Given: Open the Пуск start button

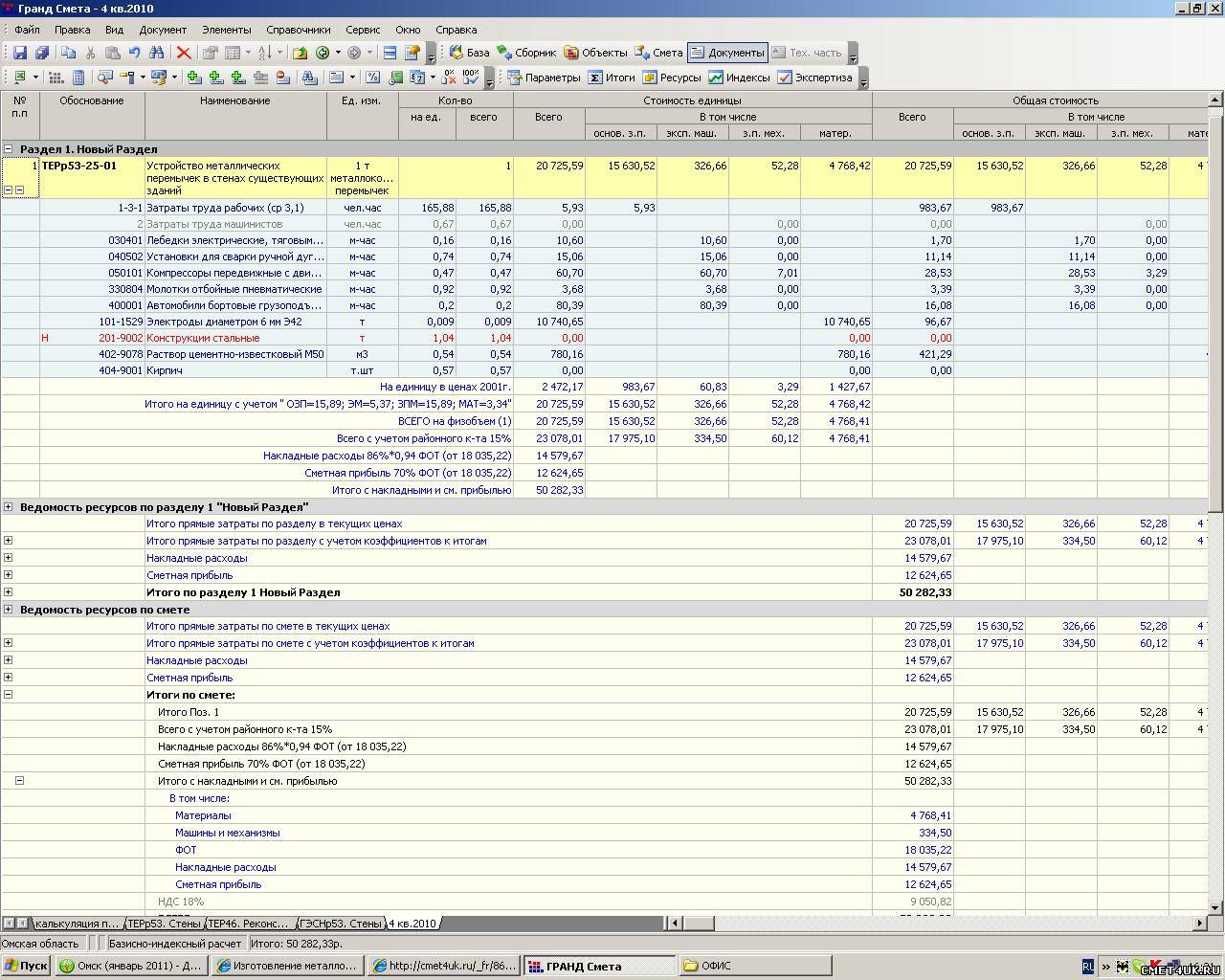Looking at the screenshot, I should pyautogui.click(x=26, y=966).
